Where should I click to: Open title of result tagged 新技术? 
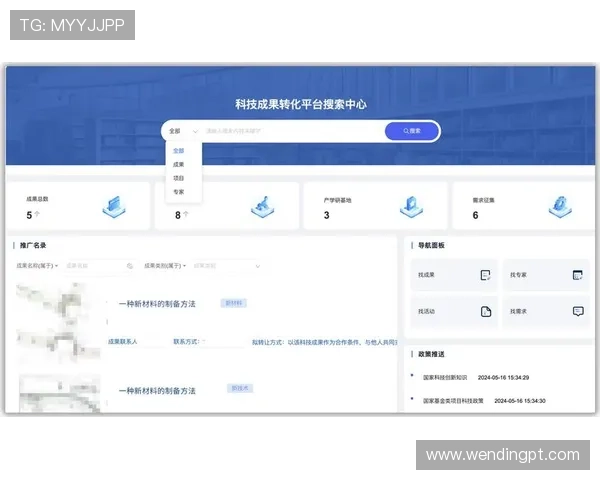pyautogui.click(x=157, y=391)
